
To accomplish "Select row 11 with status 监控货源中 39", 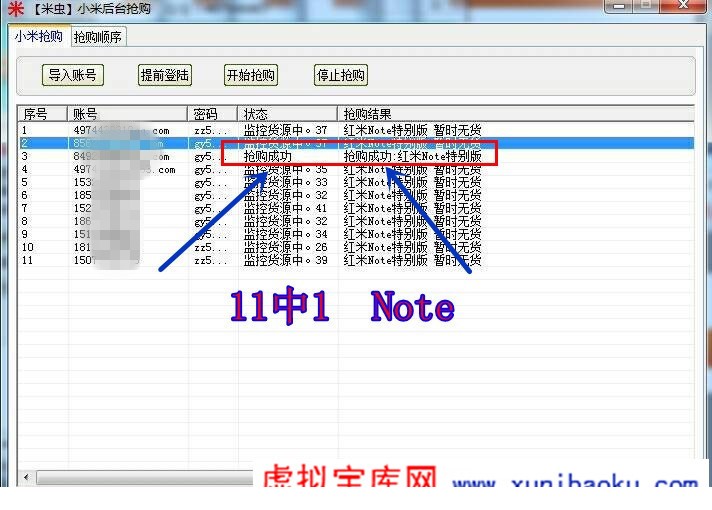I will click(356, 261).
